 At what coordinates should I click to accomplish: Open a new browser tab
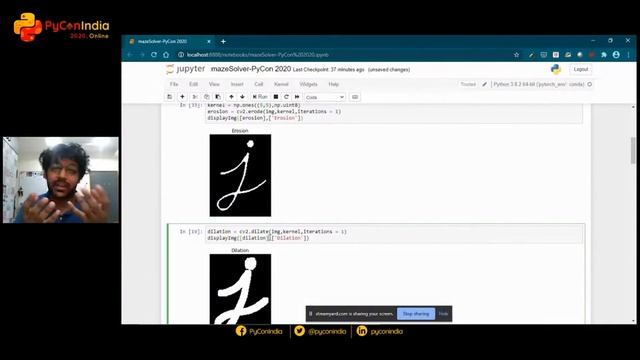pos(223,41)
